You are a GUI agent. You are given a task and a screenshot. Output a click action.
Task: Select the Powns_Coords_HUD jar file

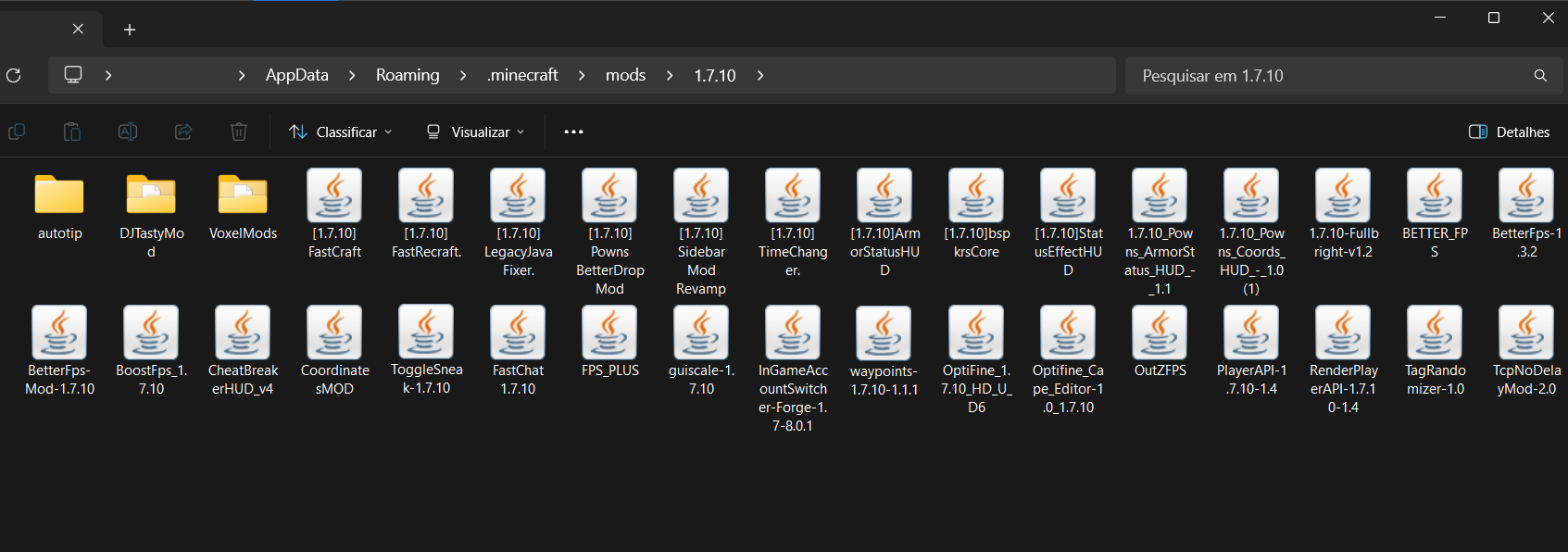click(x=1251, y=233)
